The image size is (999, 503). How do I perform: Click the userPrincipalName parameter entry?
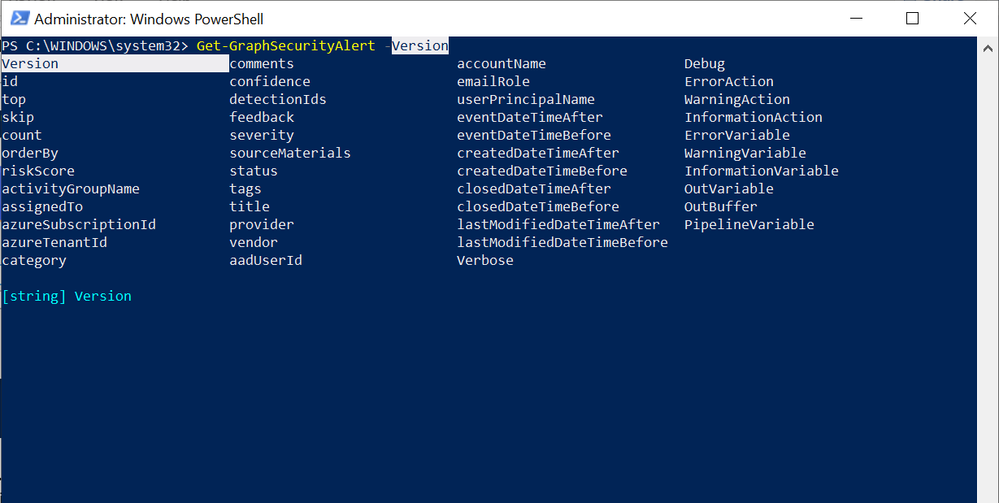pos(525,99)
